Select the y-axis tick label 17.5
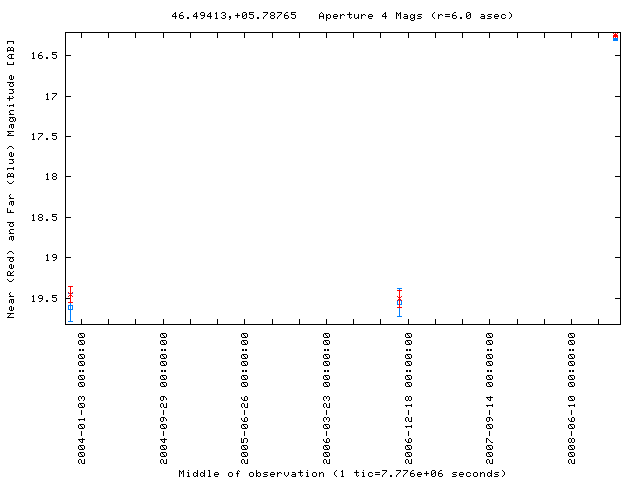The image size is (640, 480). click(44, 136)
